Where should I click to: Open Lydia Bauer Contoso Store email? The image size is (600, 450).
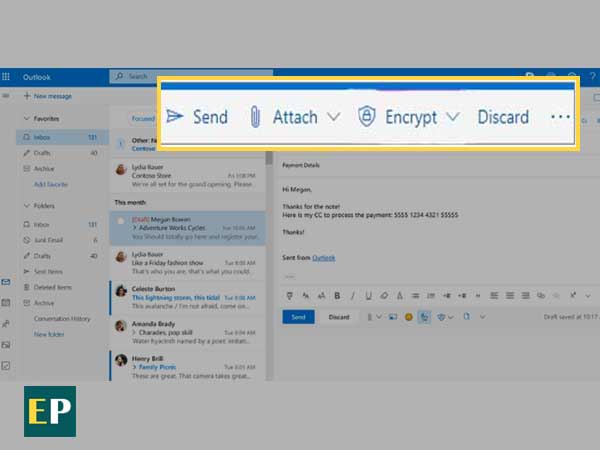click(188, 176)
